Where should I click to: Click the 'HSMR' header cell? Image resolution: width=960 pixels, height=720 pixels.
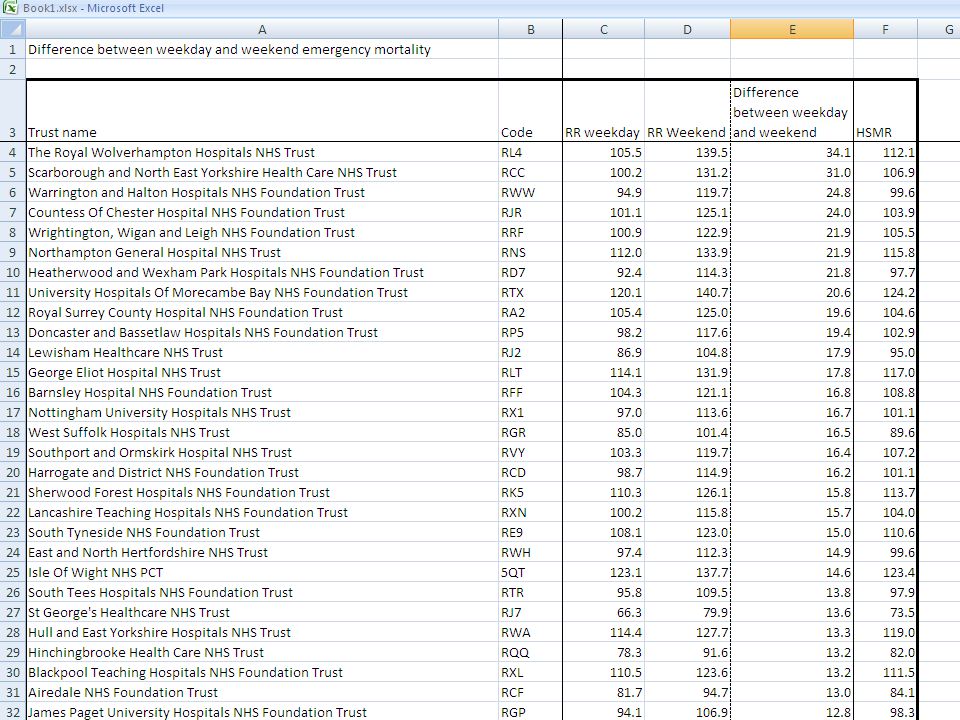tap(885, 111)
